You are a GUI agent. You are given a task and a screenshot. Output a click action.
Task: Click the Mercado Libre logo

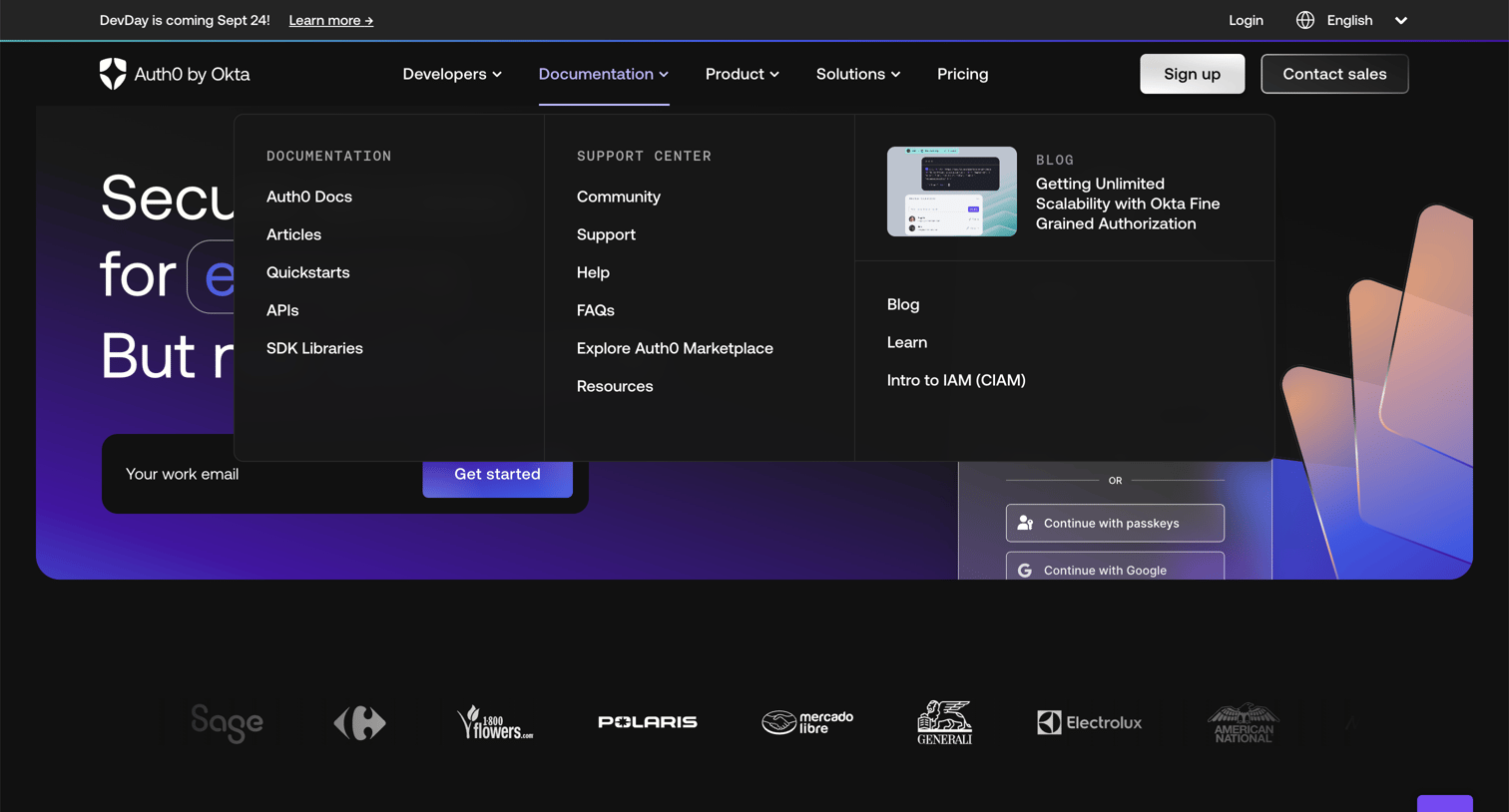[807, 722]
